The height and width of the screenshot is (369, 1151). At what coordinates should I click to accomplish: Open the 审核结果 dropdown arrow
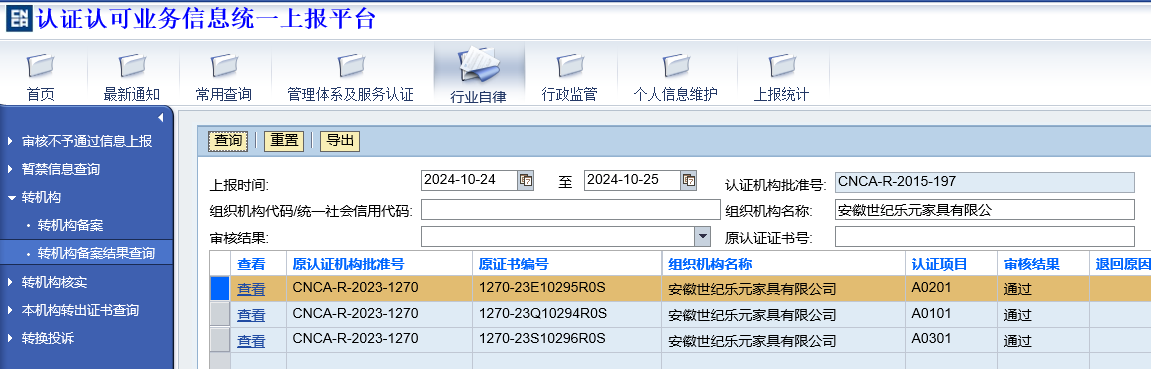(x=703, y=236)
